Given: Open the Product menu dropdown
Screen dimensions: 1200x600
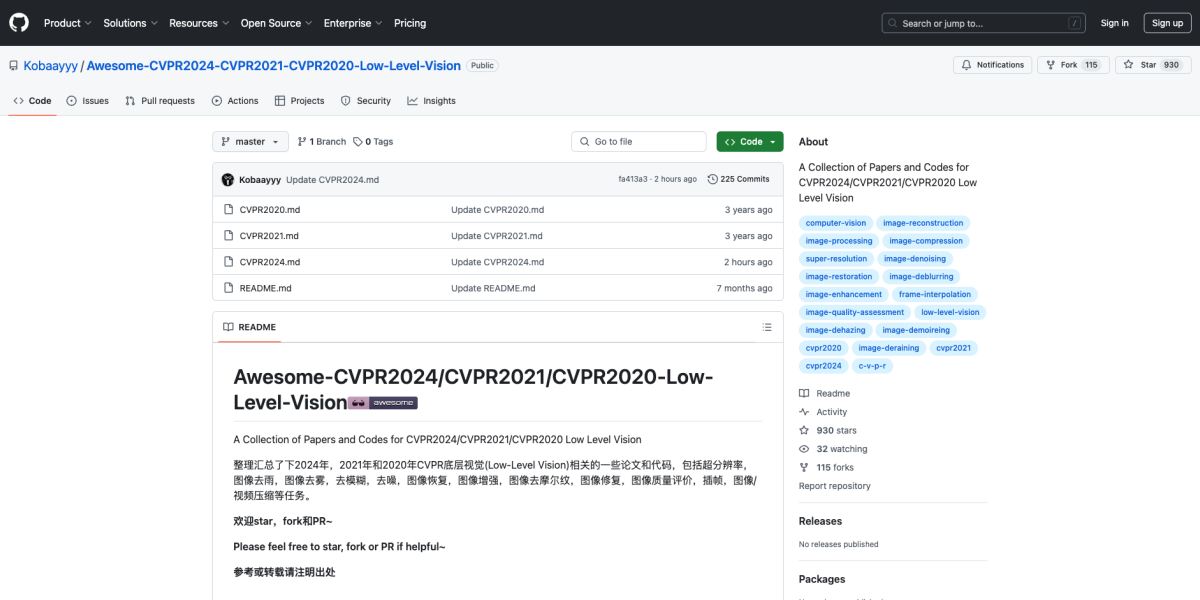Looking at the screenshot, I should pyautogui.click(x=67, y=22).
